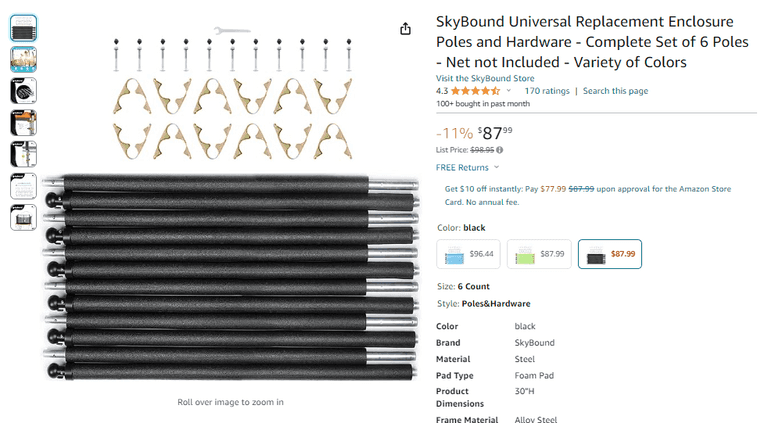Select the sixth product thumbnail
Viewport: 768px width, 423px height.
24,185
